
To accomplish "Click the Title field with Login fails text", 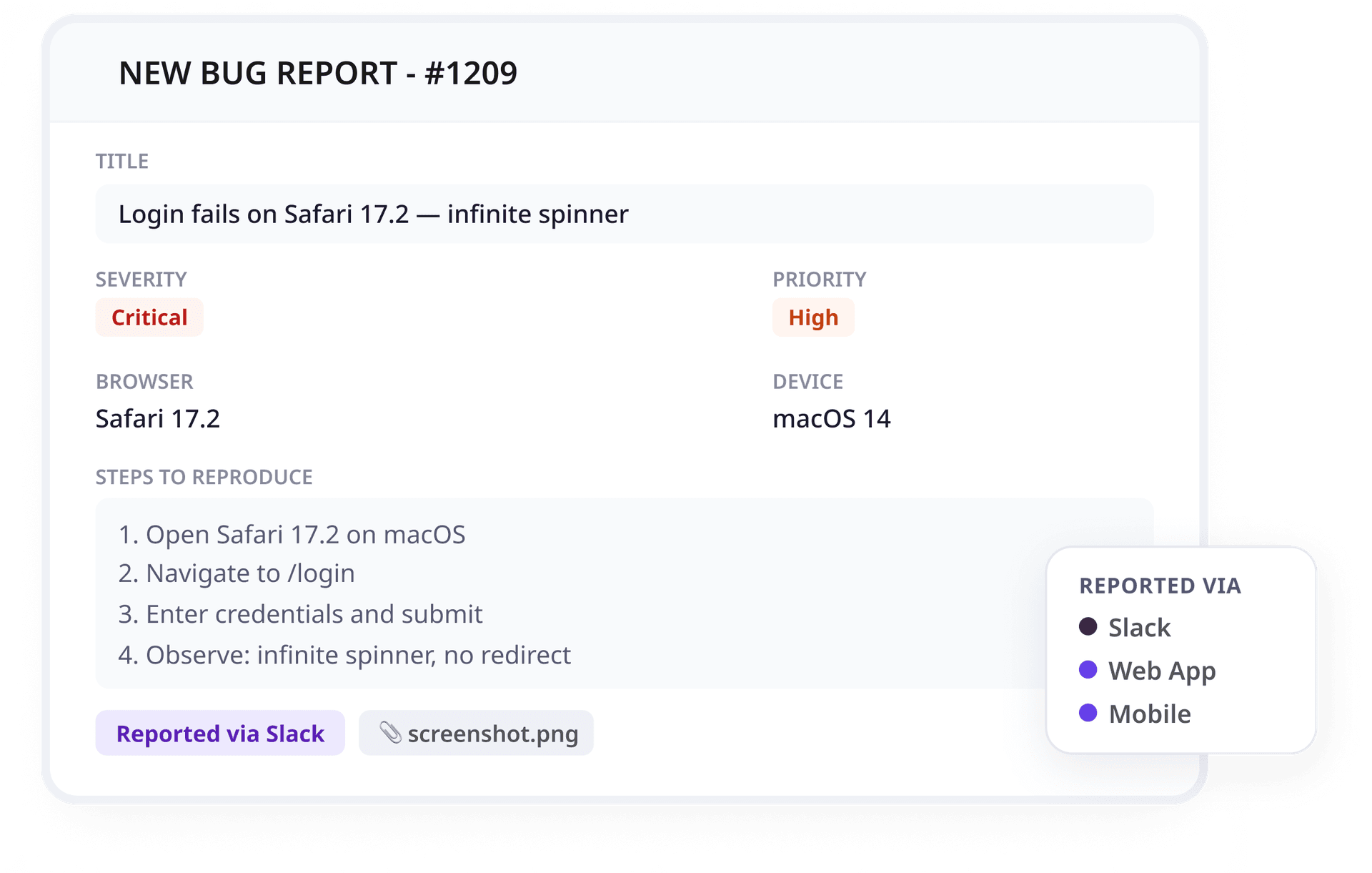I will pos(625,214).
